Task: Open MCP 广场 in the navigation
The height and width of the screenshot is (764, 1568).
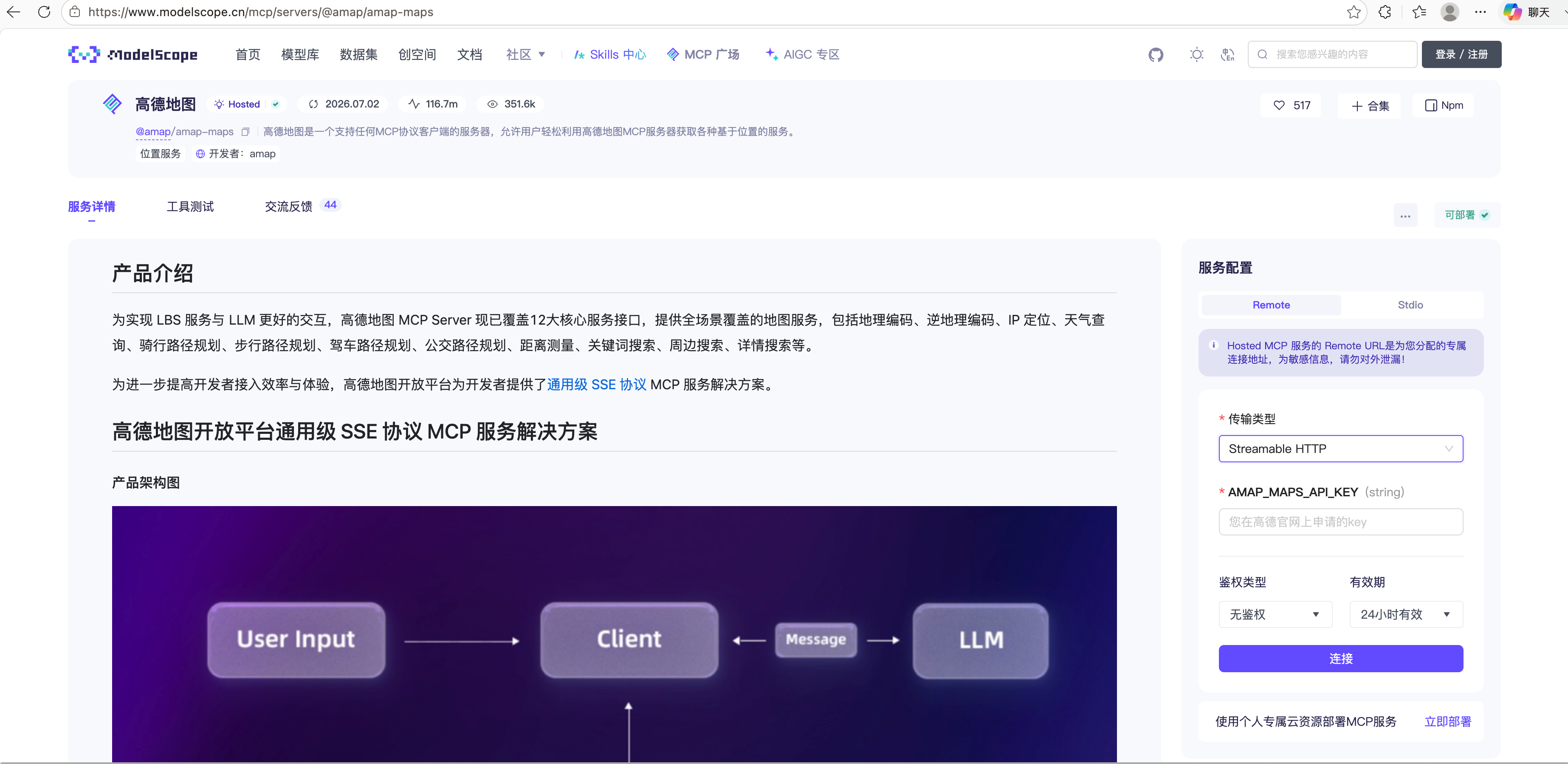Action: (x=703, y=55)
